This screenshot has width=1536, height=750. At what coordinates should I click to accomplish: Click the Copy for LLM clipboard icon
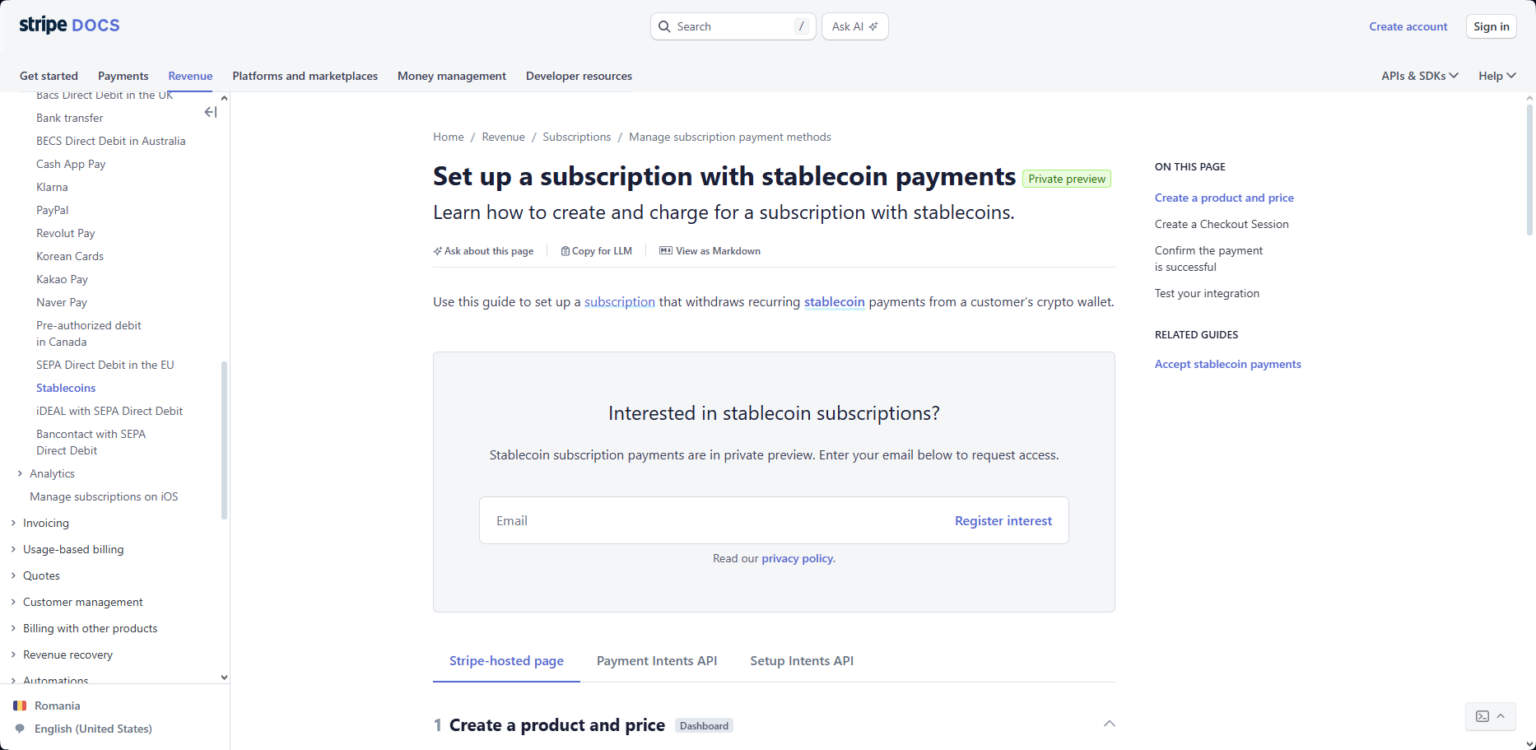pos(565,250)
